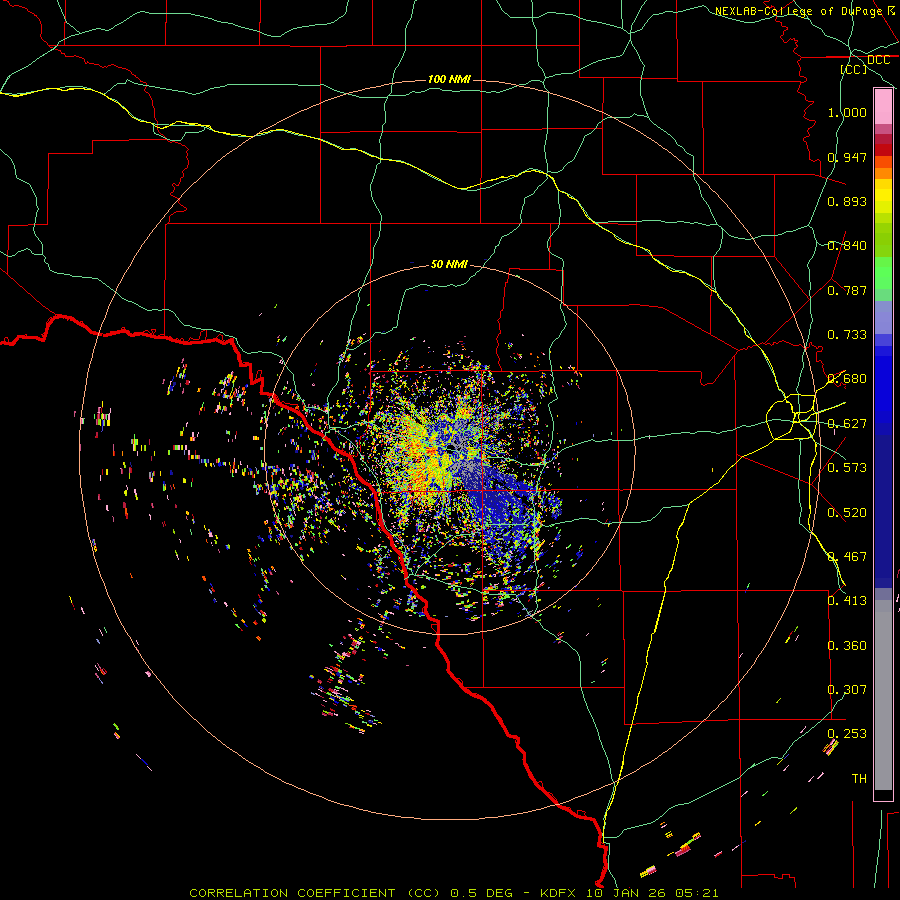Click the 05:21 timestamp in the caption

click(x=697, y=893)
